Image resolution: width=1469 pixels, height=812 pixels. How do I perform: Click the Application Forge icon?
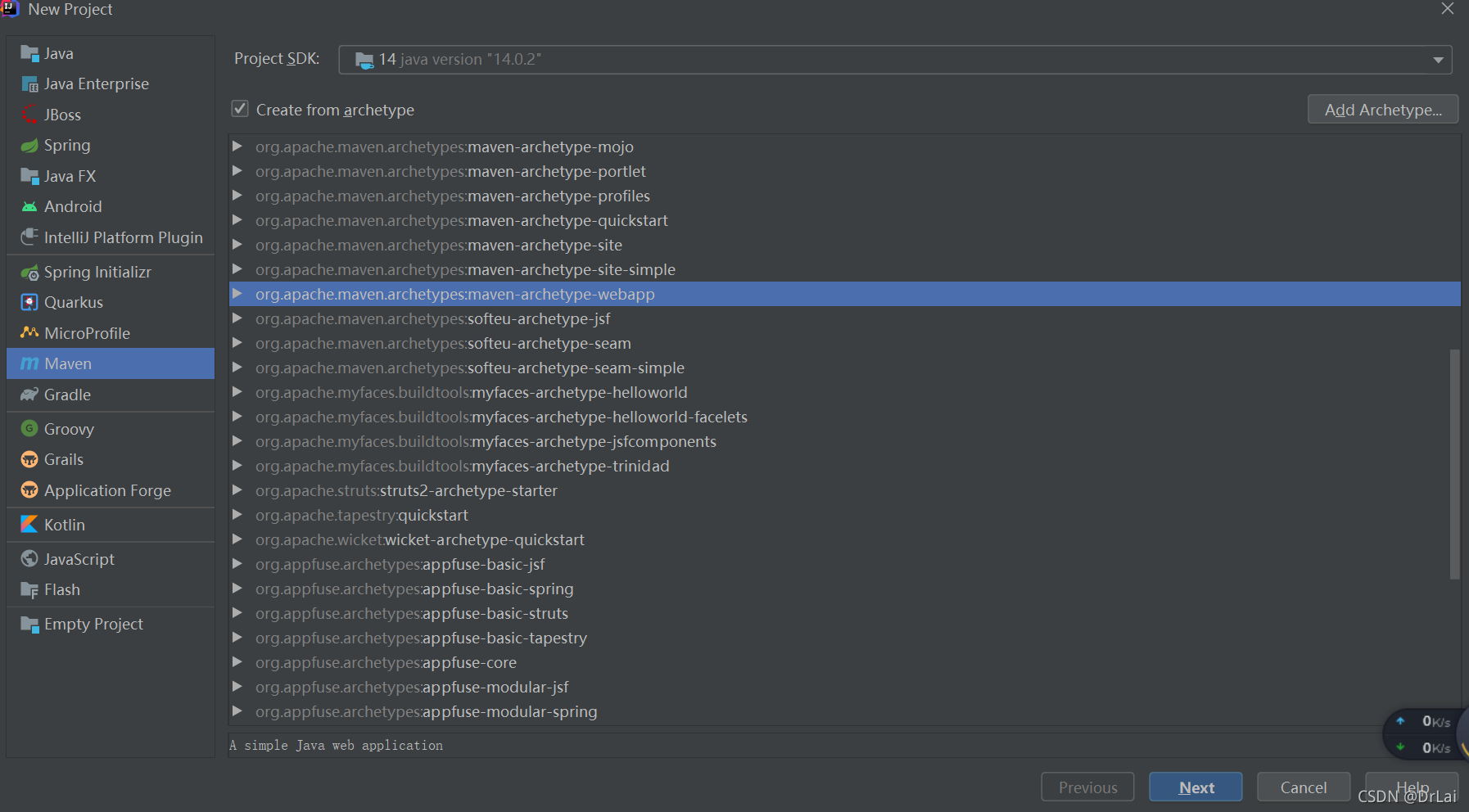29,490
